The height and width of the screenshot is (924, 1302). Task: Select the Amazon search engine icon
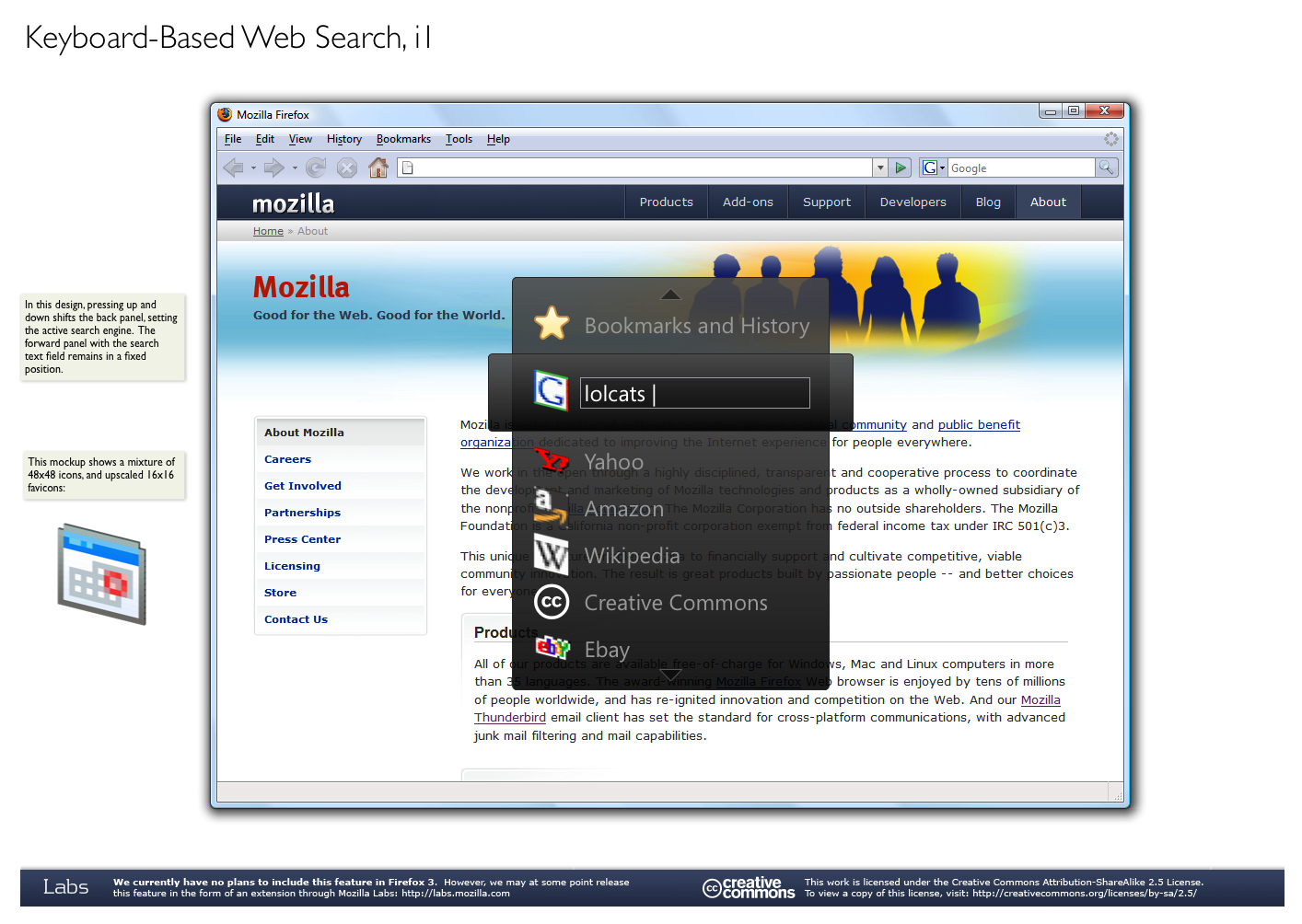[x=551, y=506]
